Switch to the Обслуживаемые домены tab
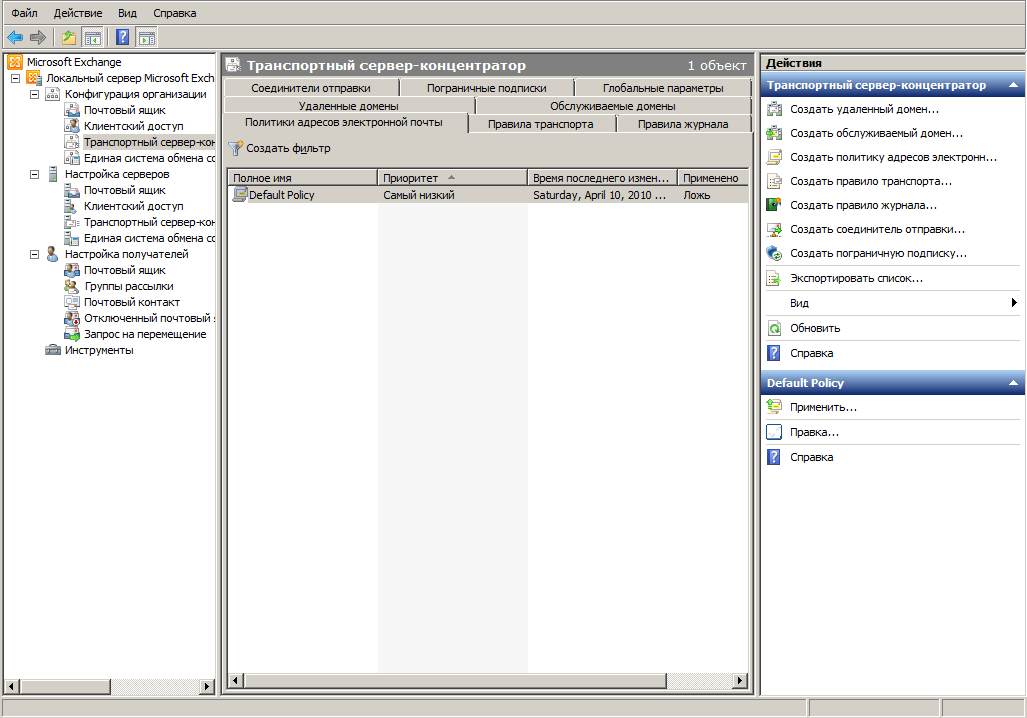1027x718 pixels. tap(613, 105)
